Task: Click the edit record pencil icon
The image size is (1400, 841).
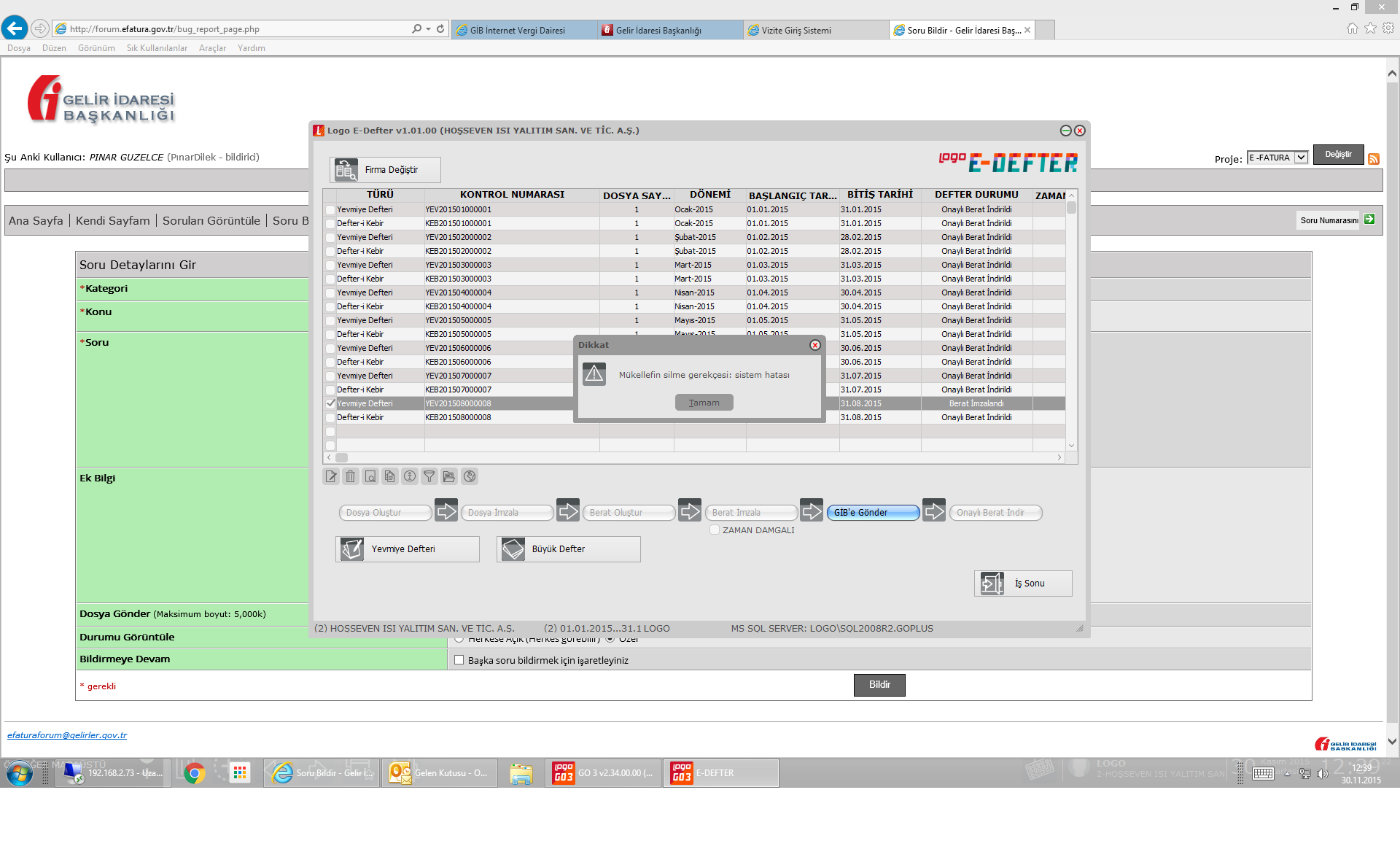Action: [x=331, y=476]
